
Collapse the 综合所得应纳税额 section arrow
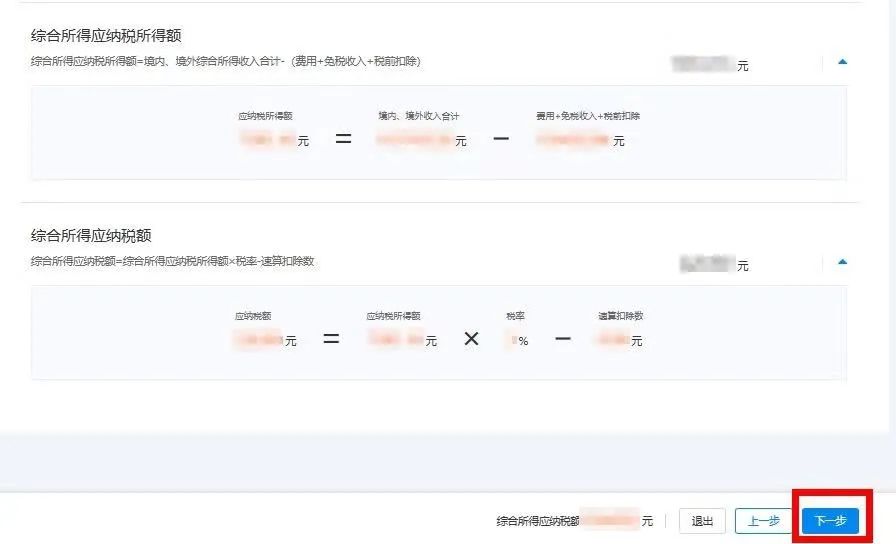[842, 262]
